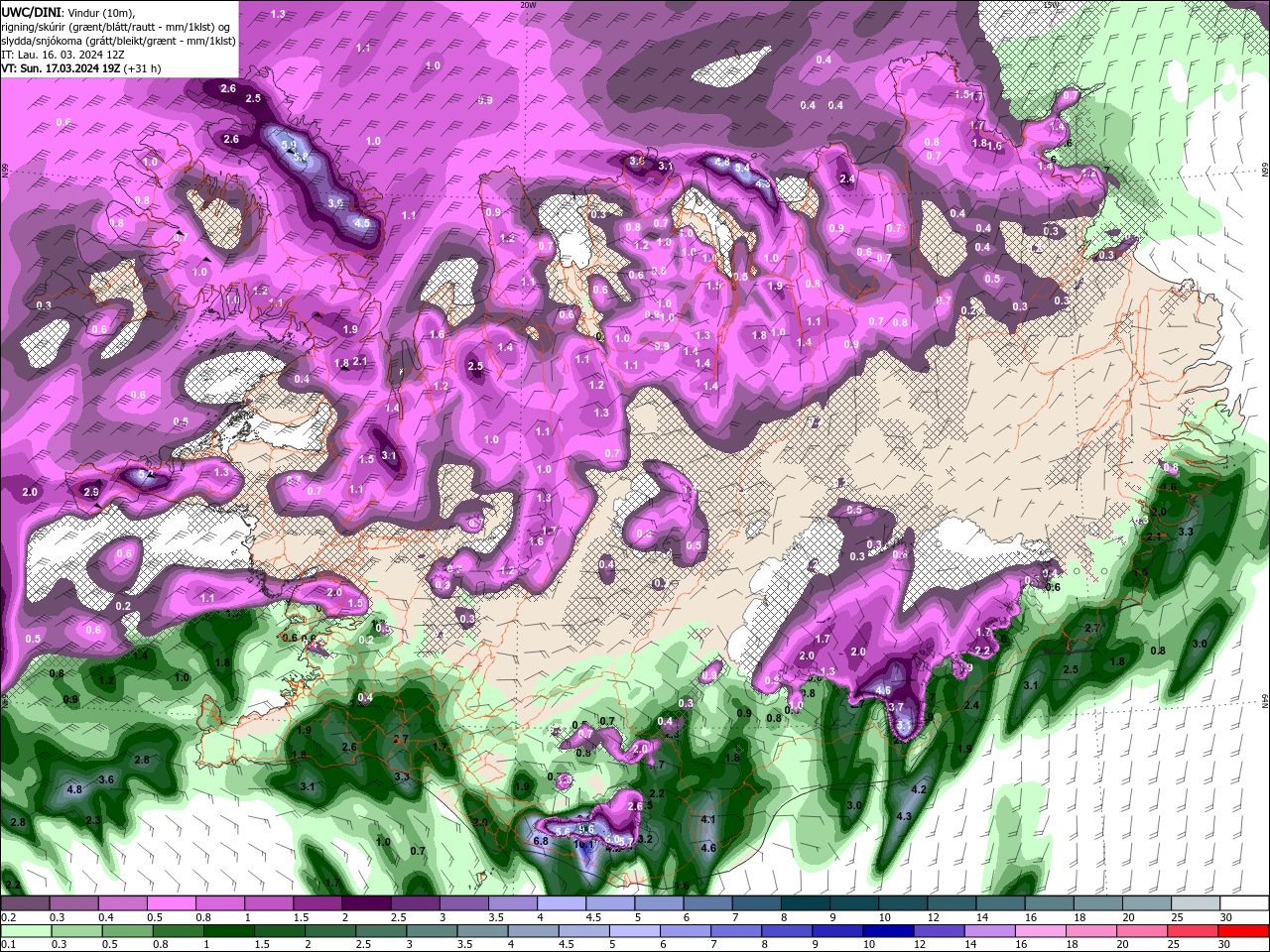Click the lightest green swatch after 0.1 in the lower legend row
Screen dimensions: 1270x952
[25, 931]
